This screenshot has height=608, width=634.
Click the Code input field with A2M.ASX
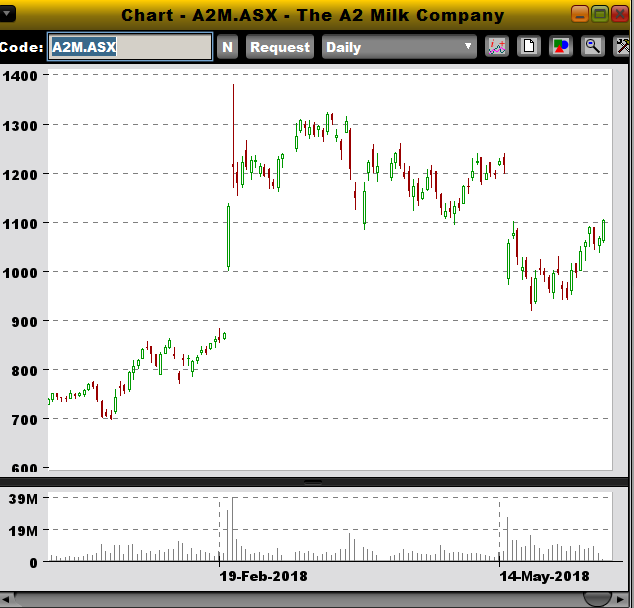(130, 47)
